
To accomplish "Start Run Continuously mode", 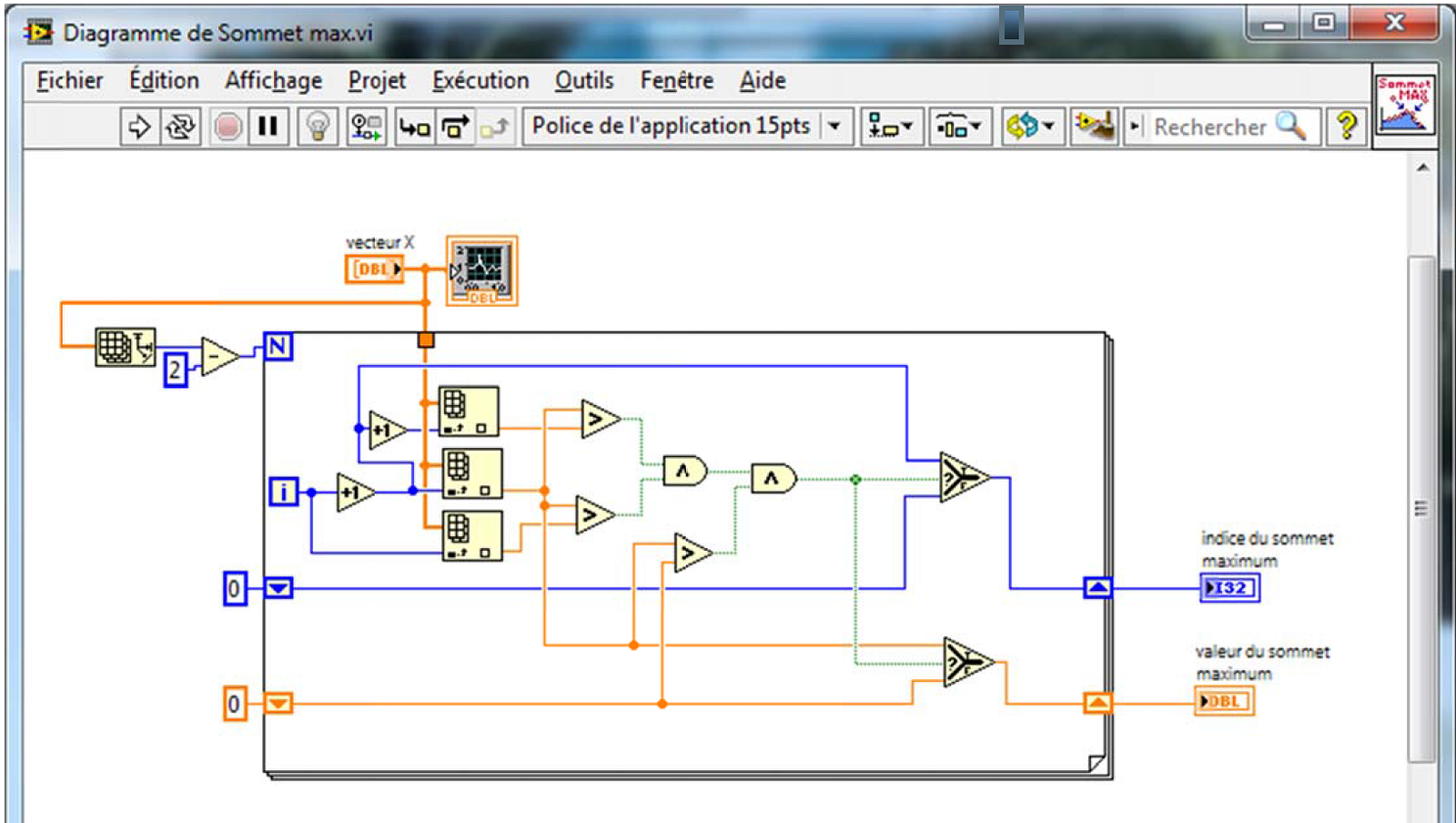I will pos(180,127).
